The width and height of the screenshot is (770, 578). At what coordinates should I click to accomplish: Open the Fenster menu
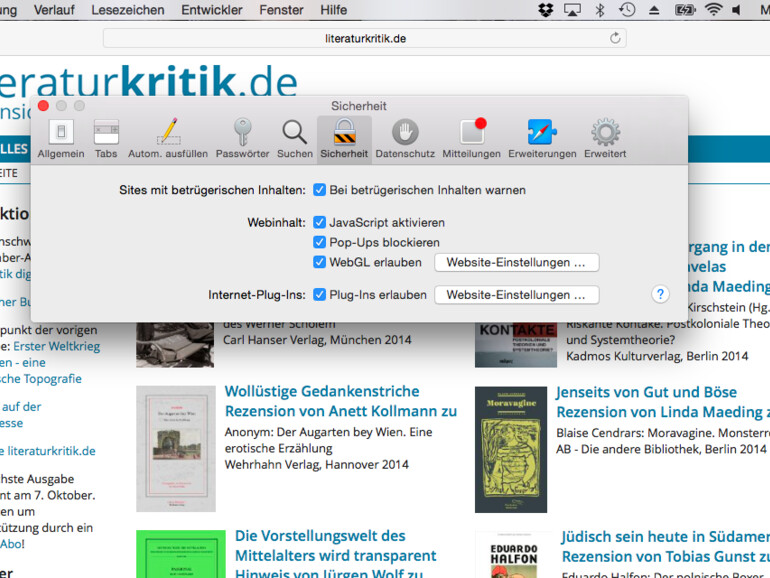click(x=281, y=10)
